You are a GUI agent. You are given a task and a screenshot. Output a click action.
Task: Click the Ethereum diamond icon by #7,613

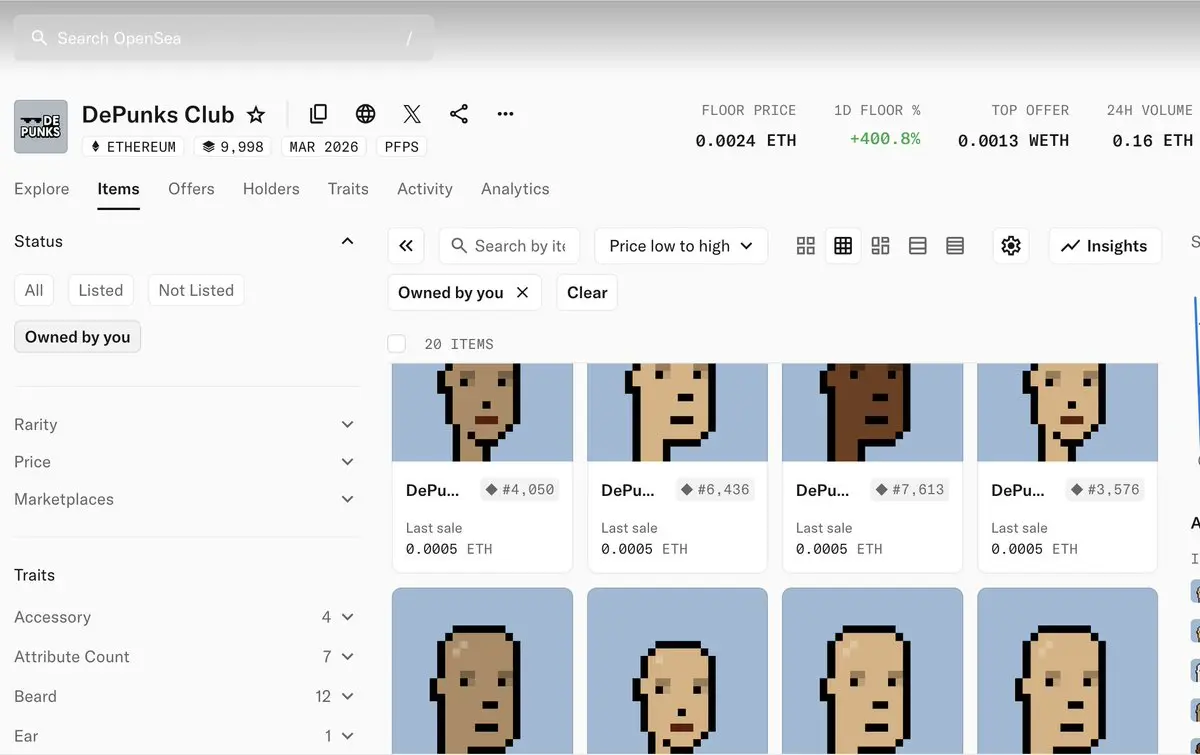(x=881, y=490)
